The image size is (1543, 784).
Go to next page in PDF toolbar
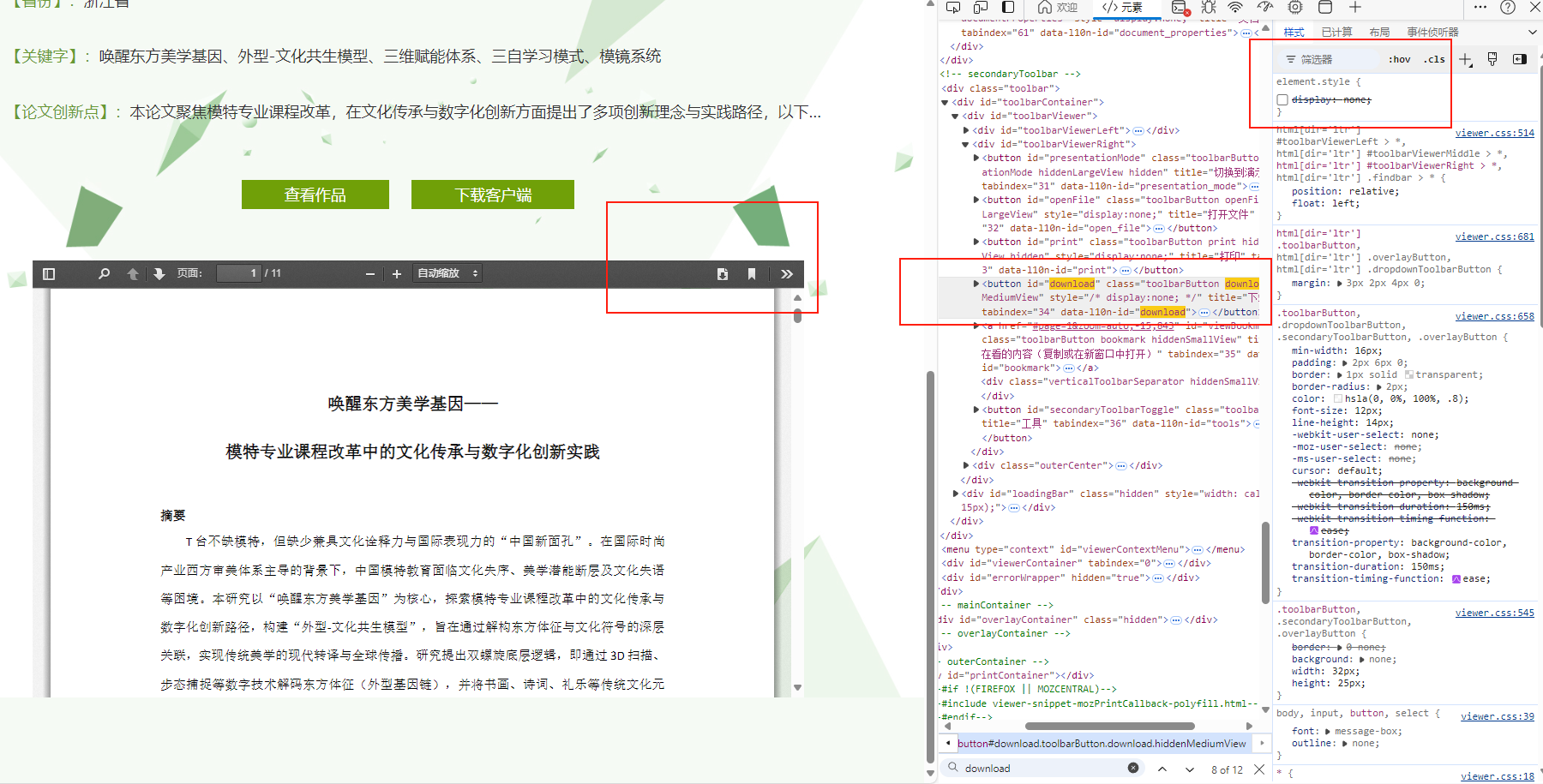coord(159,274)
